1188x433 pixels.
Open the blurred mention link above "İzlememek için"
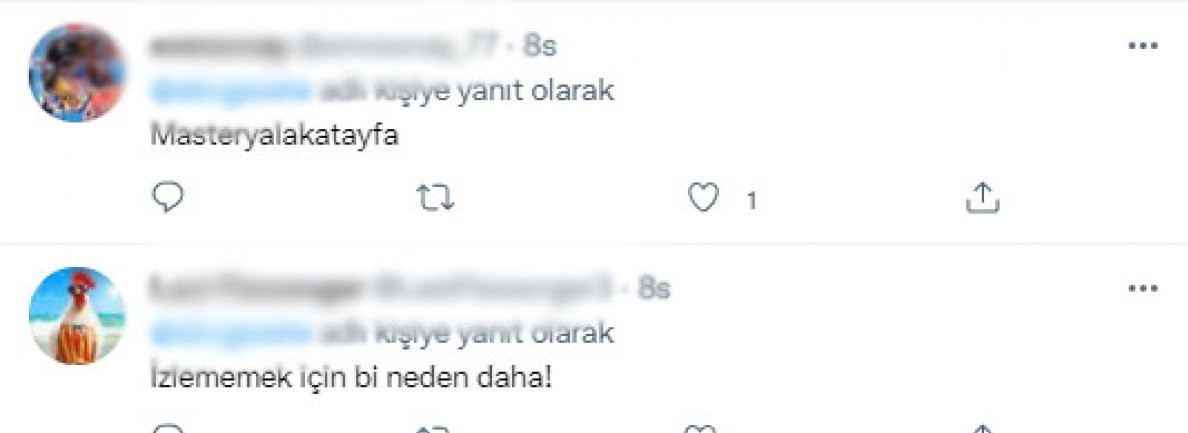point(231,334)
